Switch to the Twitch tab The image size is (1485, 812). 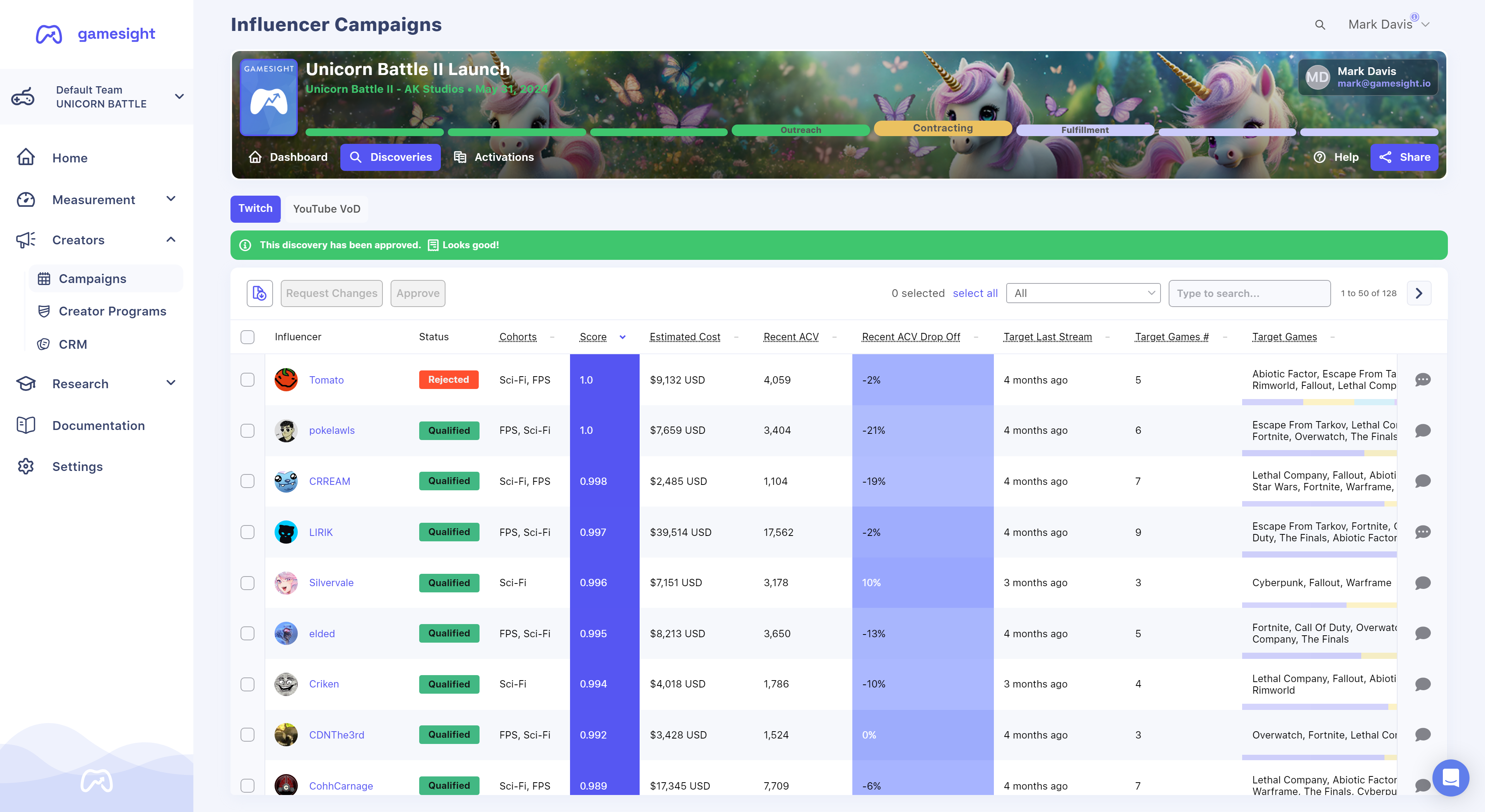(x=255, y=209)
